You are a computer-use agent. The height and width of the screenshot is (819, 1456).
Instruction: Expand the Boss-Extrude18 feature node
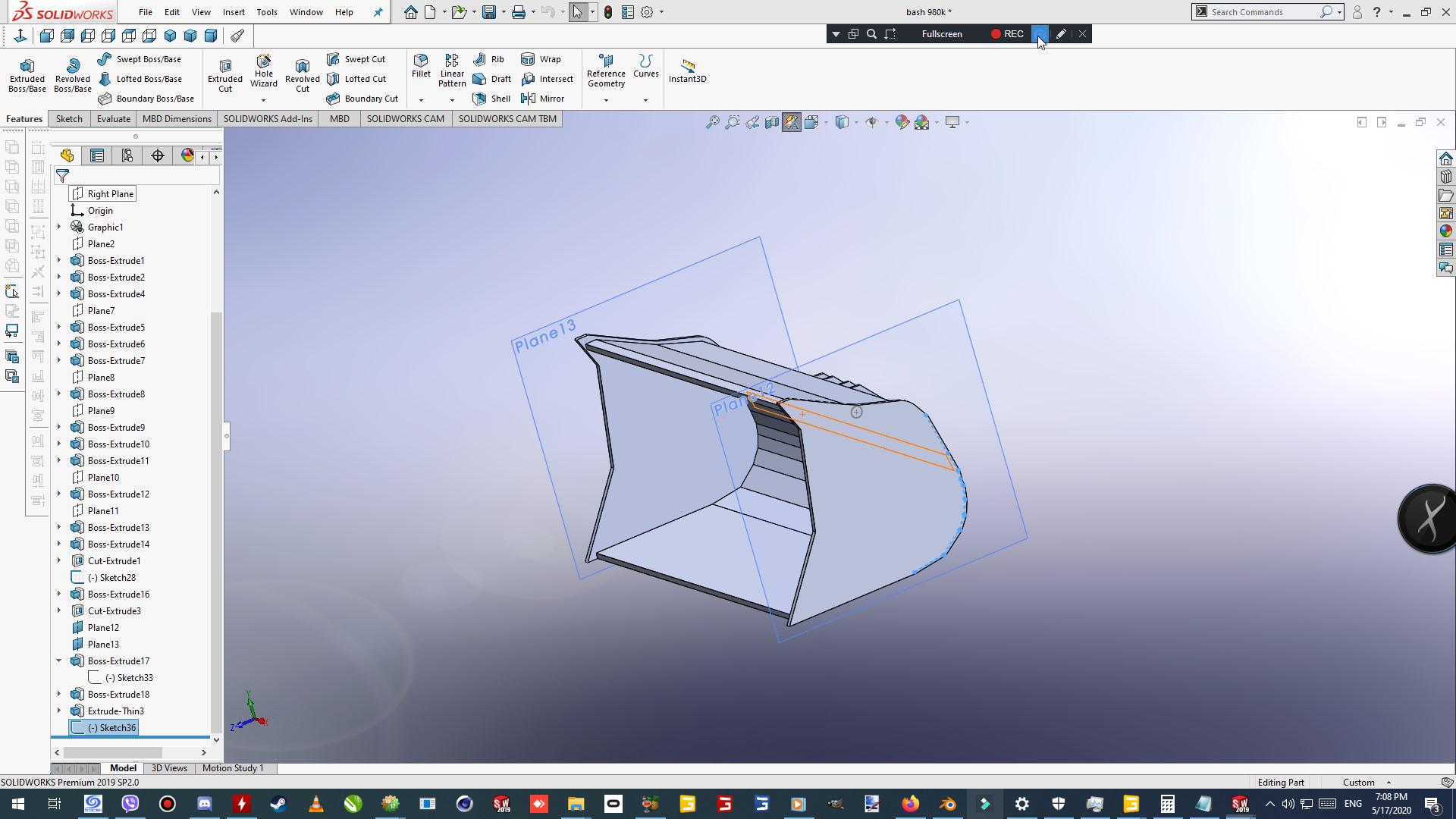(59, 694)
